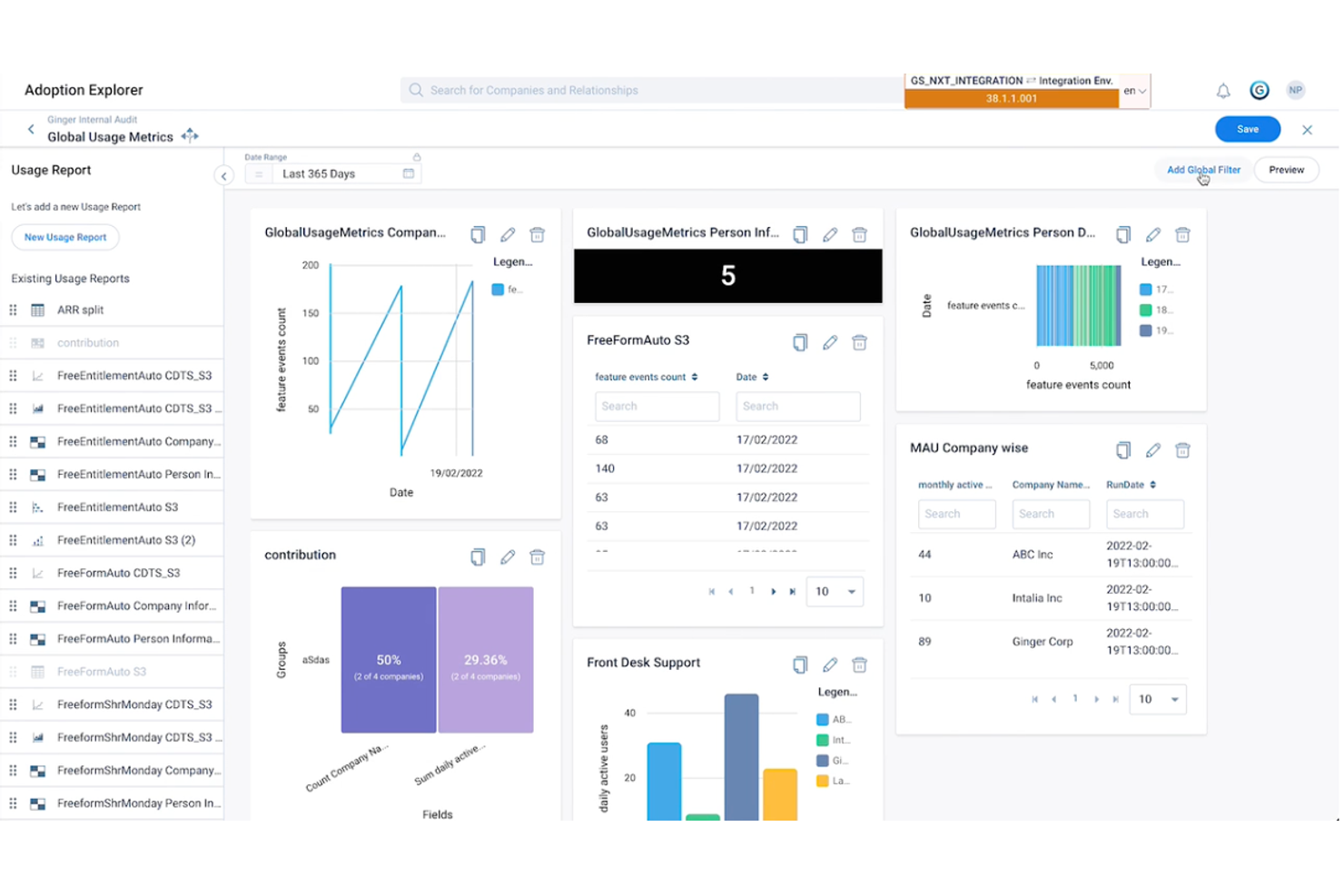Copy the GlobalUsageMetrics Person Inf widget
The height and width of the screenshot is (896, 1344).
[x=800, y=233]
